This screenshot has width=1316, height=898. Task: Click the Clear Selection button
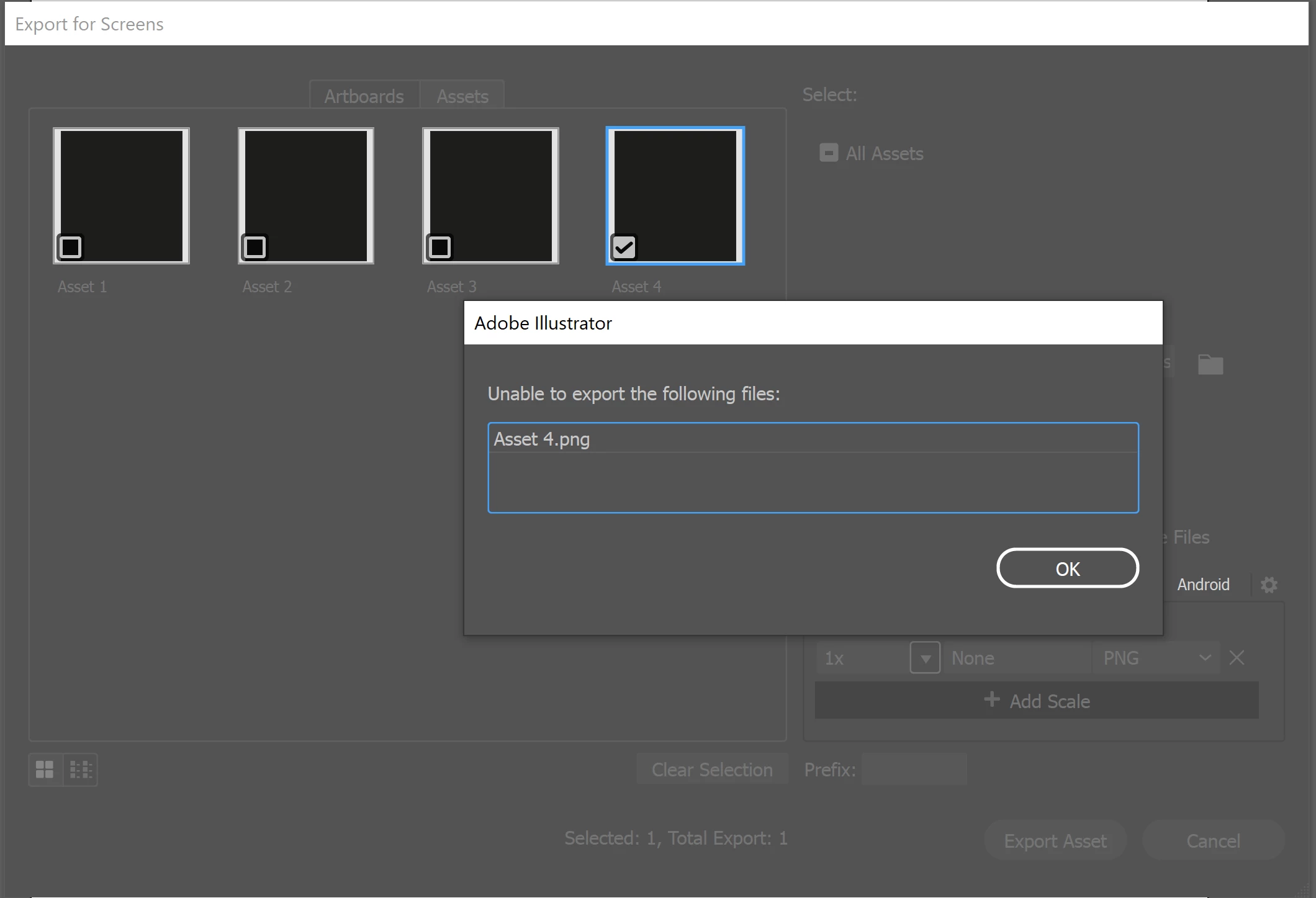click(x=712, y=770)
